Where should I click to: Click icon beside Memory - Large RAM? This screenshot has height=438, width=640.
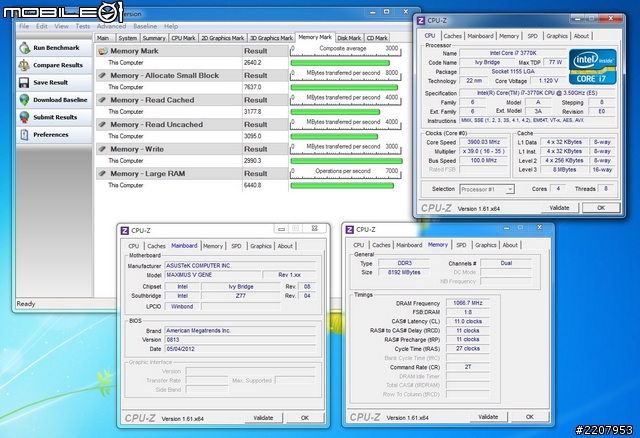pyautogui.click(x=103, y=173)
